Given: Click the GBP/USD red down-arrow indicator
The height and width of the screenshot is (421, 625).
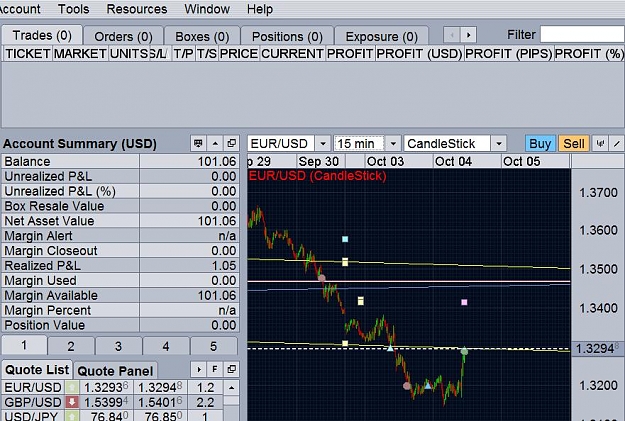Looking at the screenshot, I should (x=72, y=402).
